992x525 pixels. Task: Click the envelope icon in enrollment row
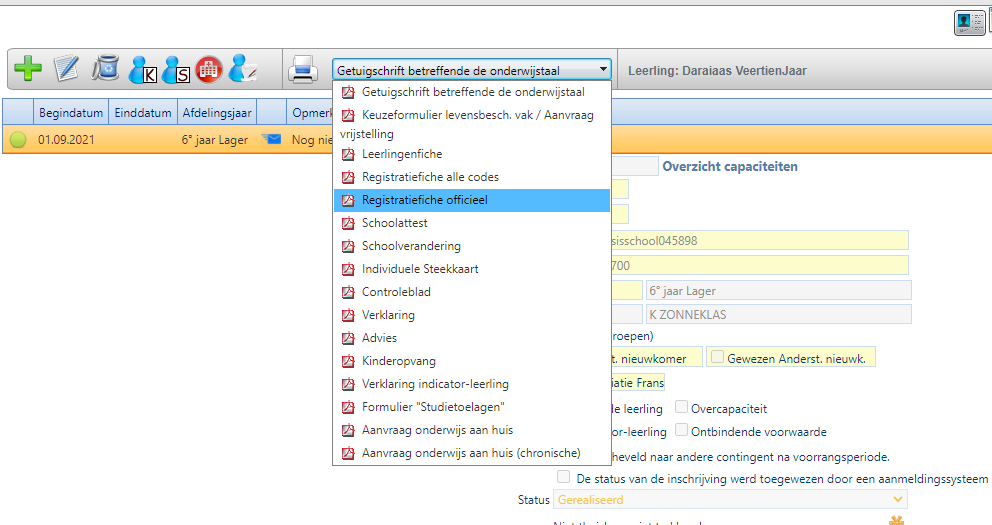271,139
